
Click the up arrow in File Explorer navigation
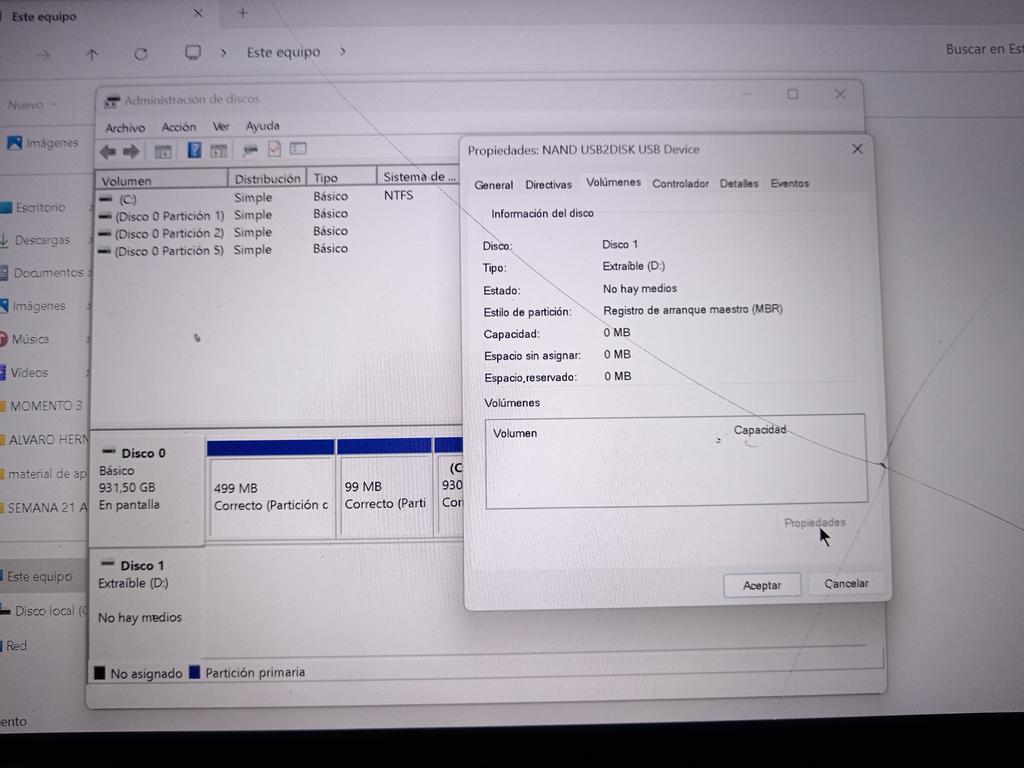pyautogui.click(x=92, y=55)
